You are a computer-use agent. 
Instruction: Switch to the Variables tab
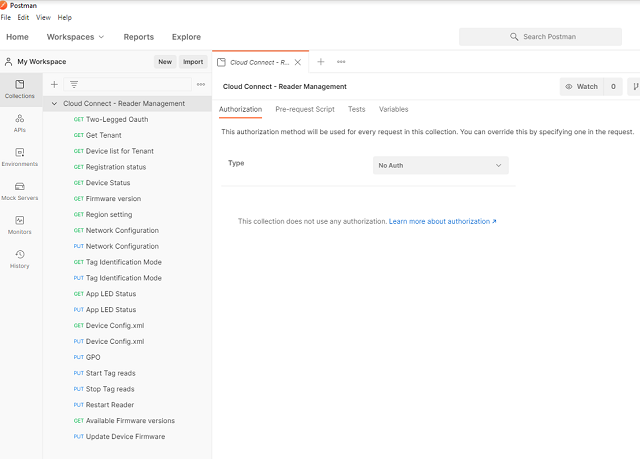(x=393, y=109)
